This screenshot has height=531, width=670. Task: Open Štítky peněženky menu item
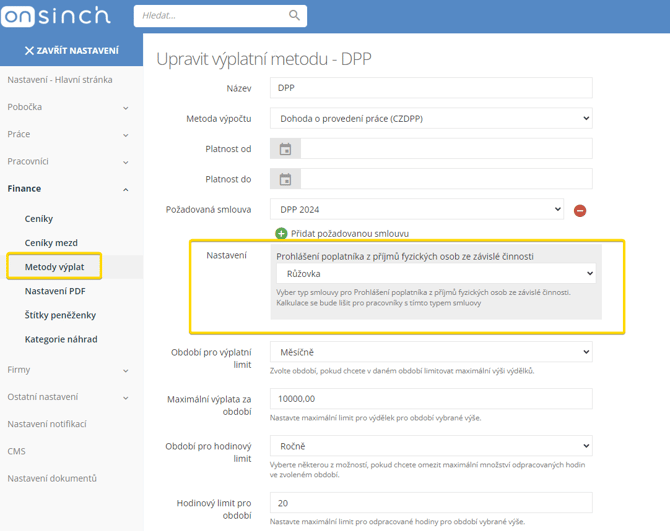pos(61,315)
